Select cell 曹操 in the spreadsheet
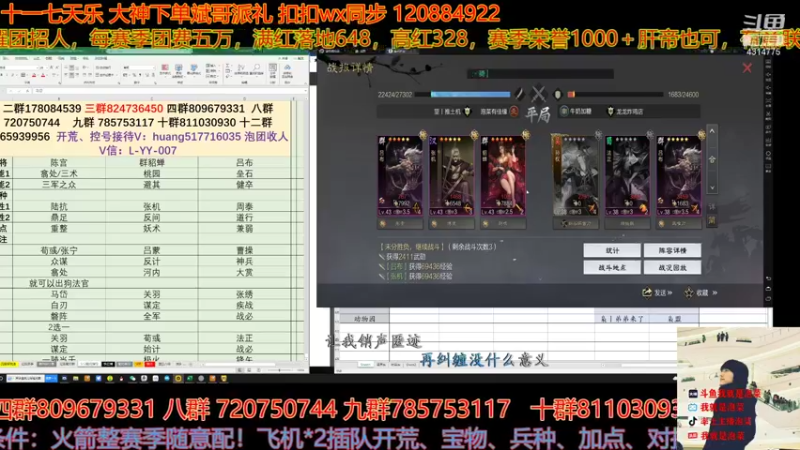The height and width of the screenshot is (450, 800). (x=244, y=251)
